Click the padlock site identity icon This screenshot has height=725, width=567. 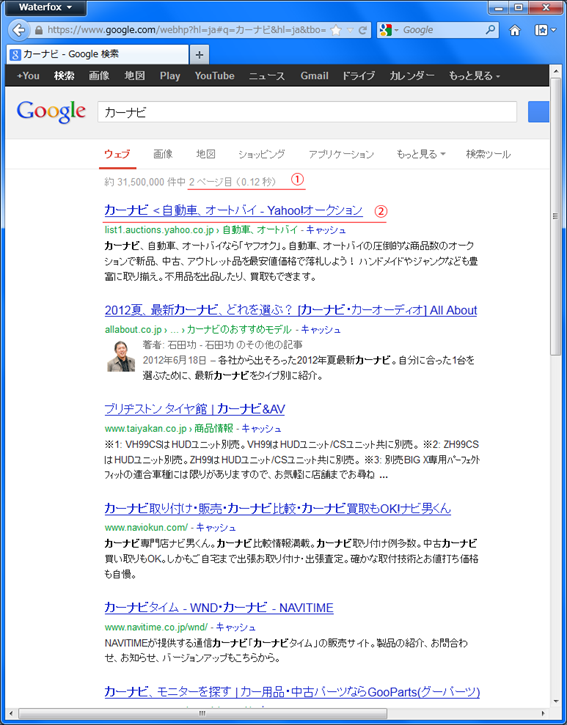(39, 31)
